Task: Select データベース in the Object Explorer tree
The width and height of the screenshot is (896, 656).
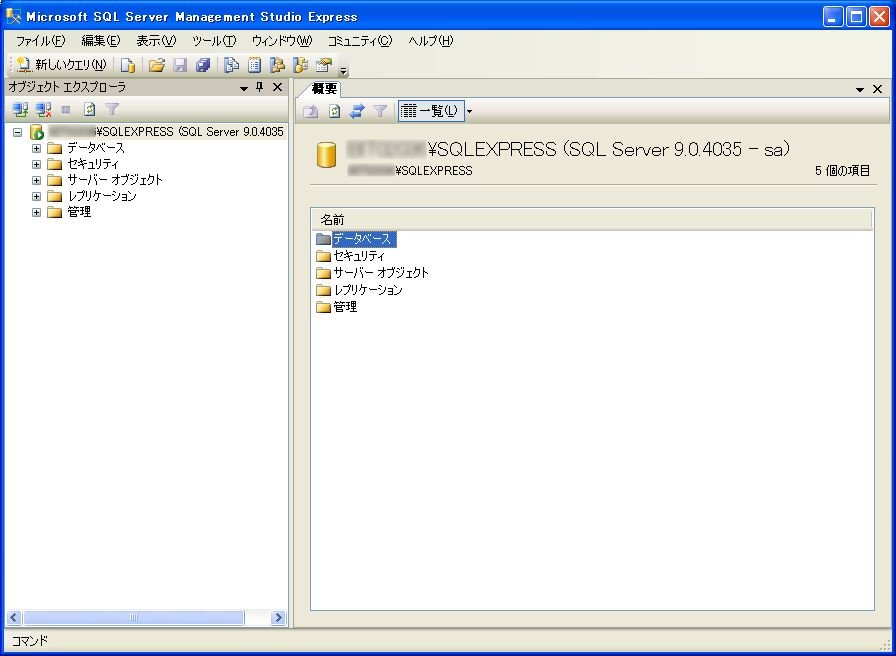Action: click(95, 148)
